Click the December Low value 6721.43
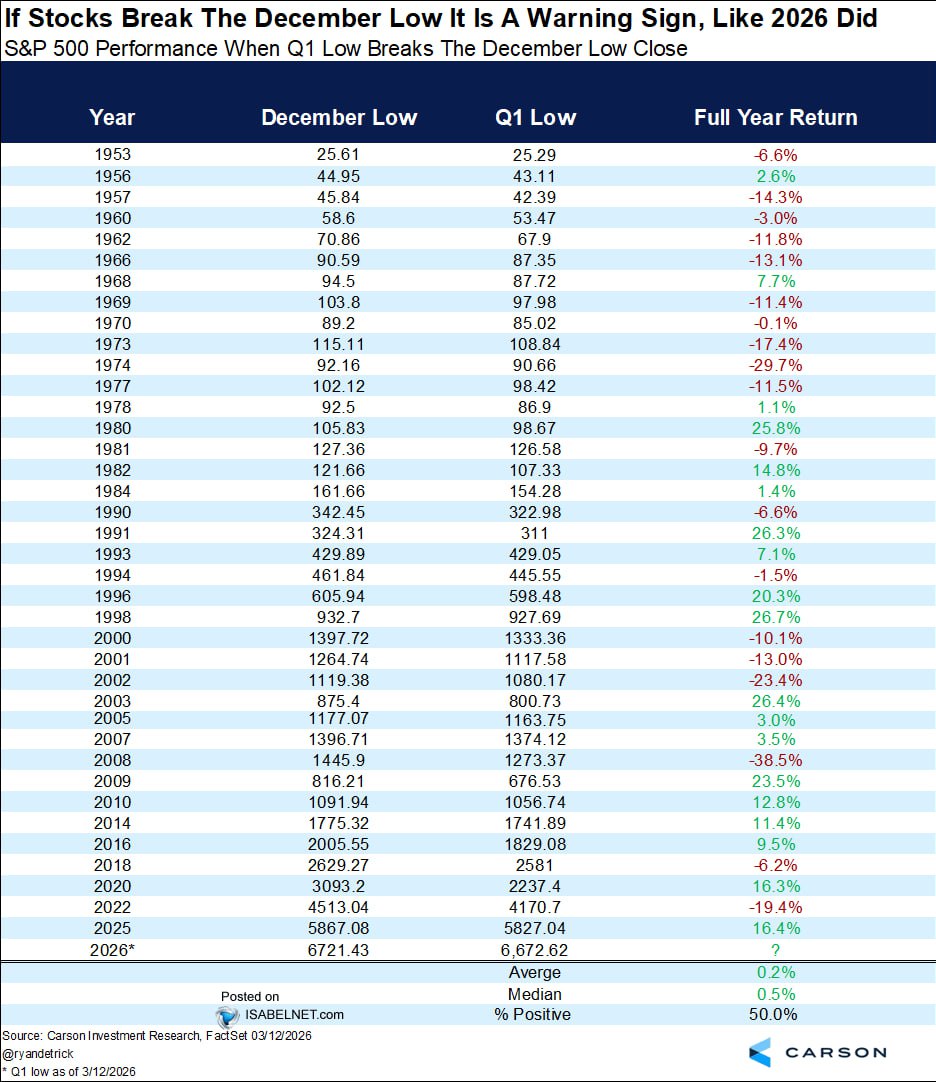 click(339, 950)
